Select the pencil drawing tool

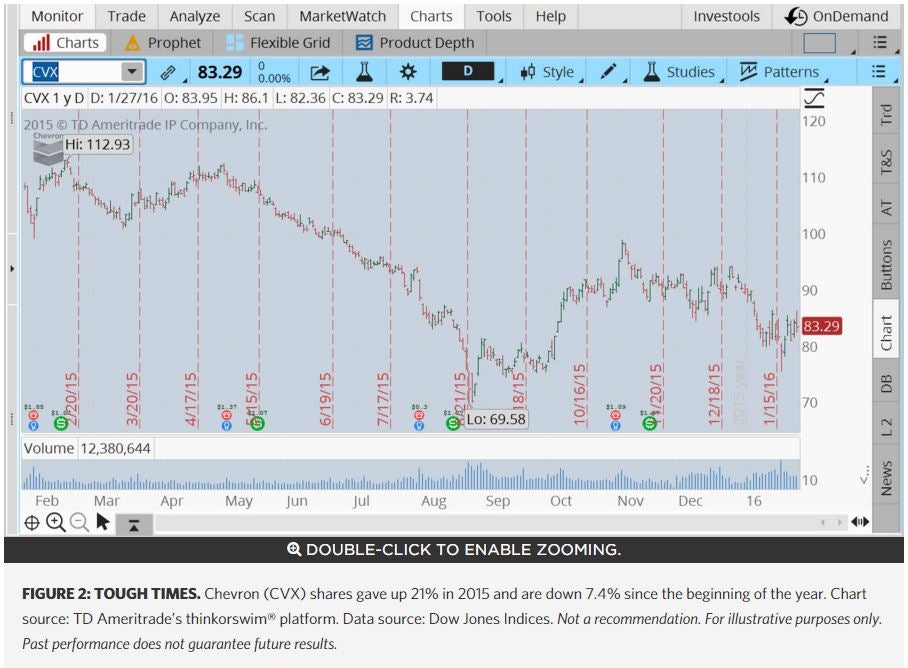pos(608,72)
